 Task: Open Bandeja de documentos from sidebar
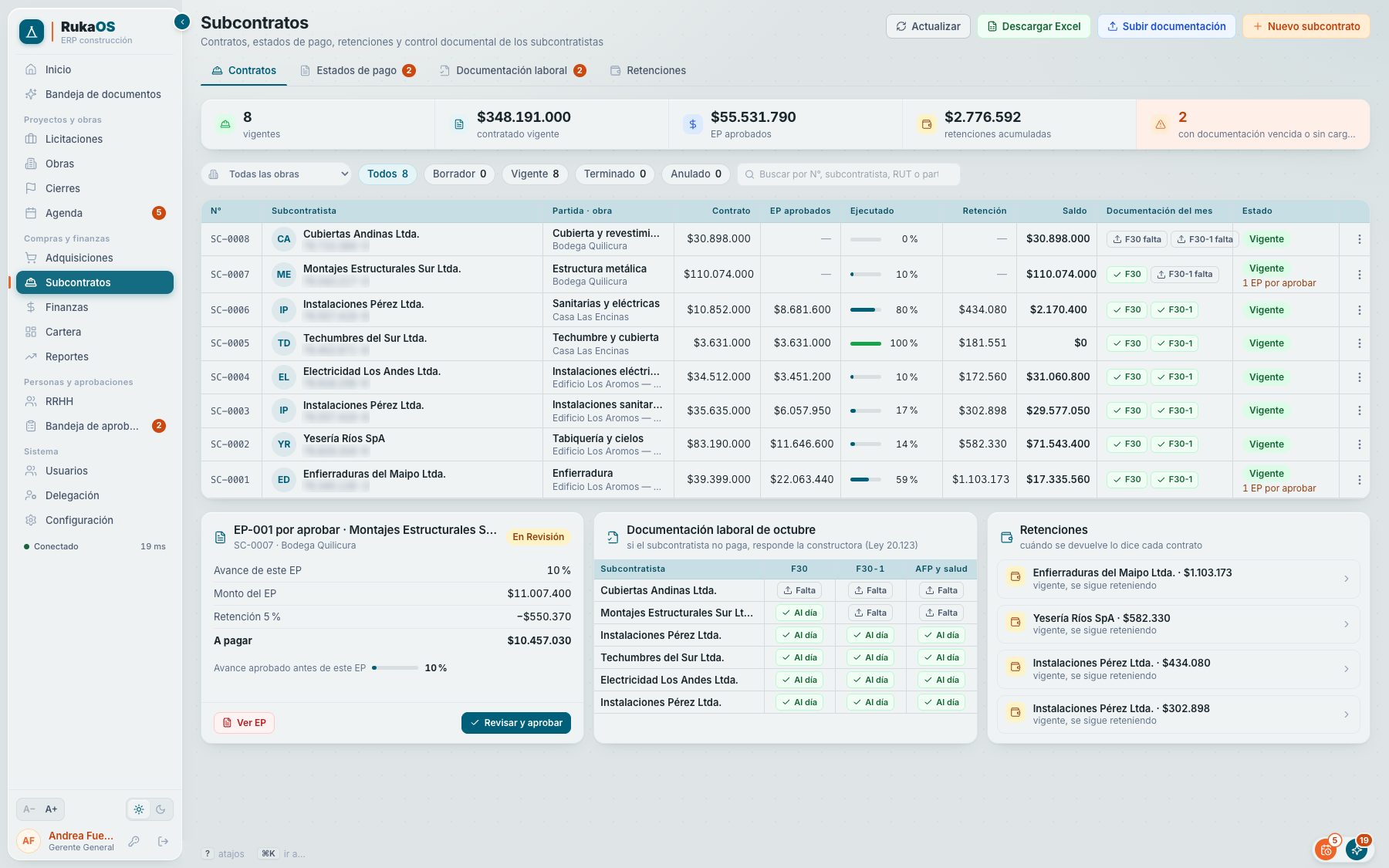(x=94, y=94)
